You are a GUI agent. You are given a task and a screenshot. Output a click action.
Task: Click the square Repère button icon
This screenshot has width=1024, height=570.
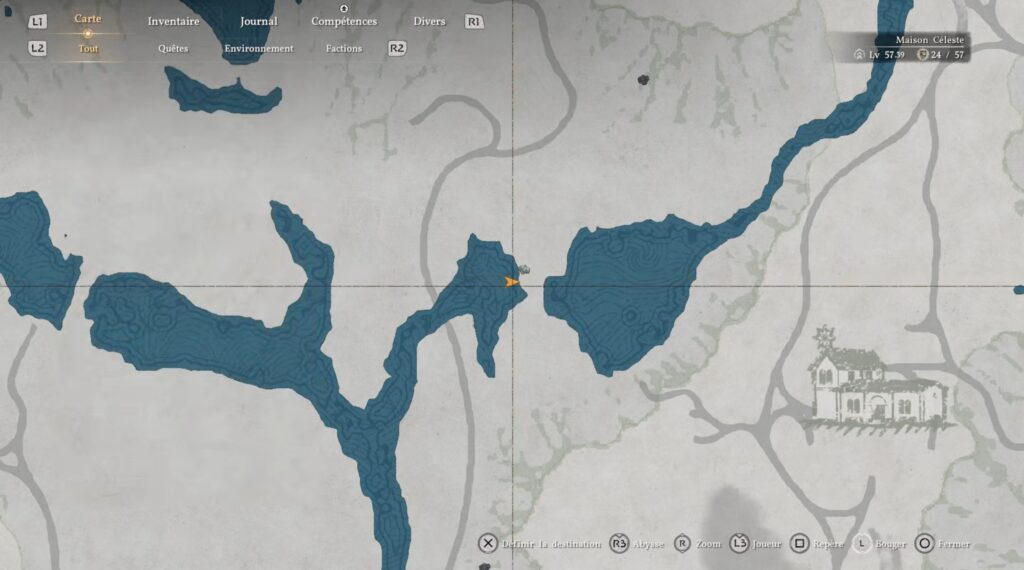799,544
